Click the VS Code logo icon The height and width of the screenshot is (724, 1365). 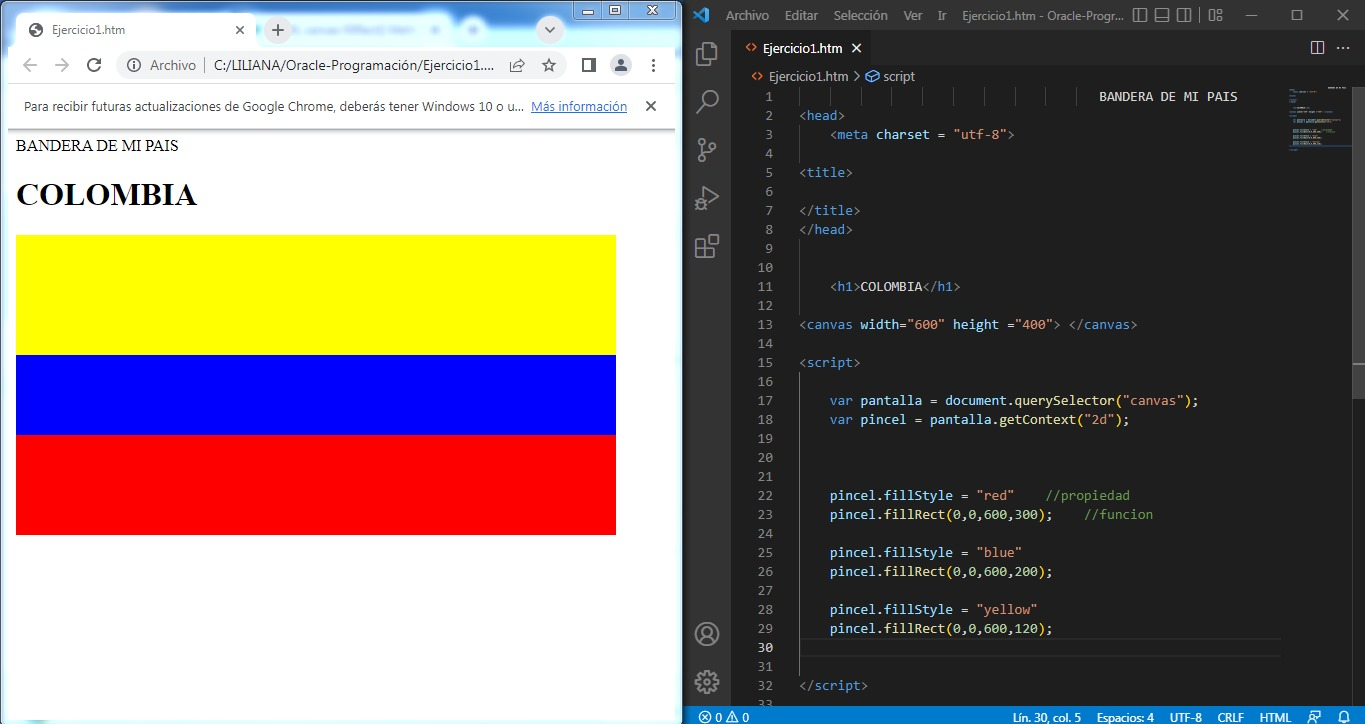click(x=701, y=15)
